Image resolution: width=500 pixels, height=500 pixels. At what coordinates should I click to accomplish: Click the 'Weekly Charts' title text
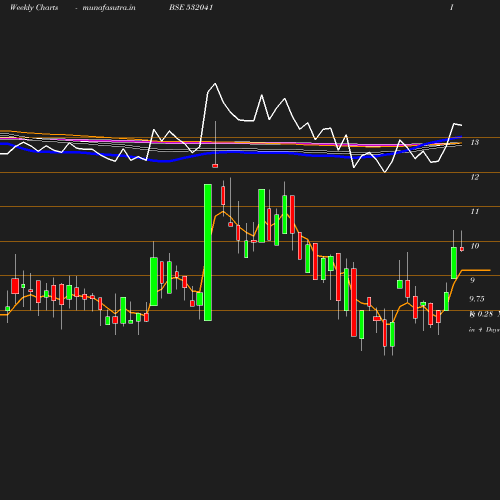tap(34, 7)
